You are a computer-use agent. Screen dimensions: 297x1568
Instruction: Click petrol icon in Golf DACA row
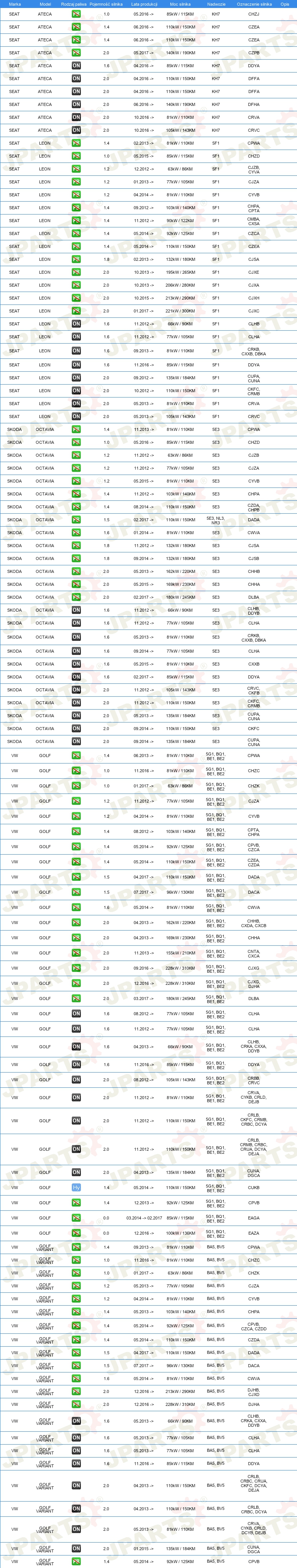[x=76, y=892]
